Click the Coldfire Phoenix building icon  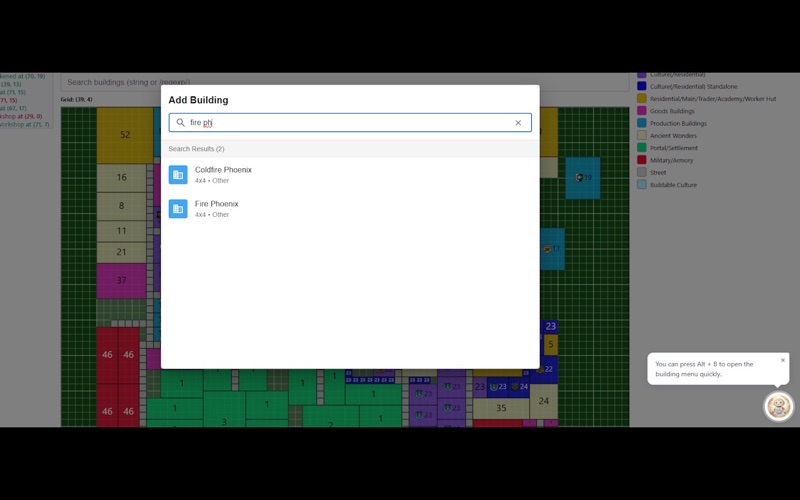(x=178, y=174)
